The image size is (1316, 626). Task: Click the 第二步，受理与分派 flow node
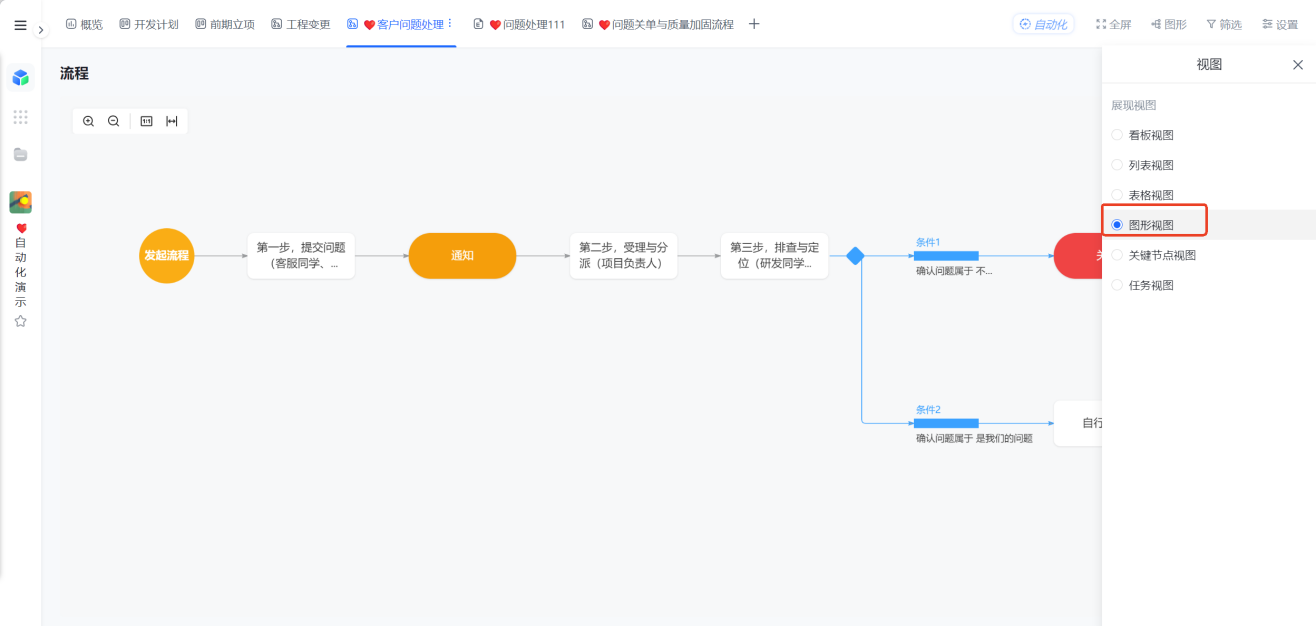point(623,256)
